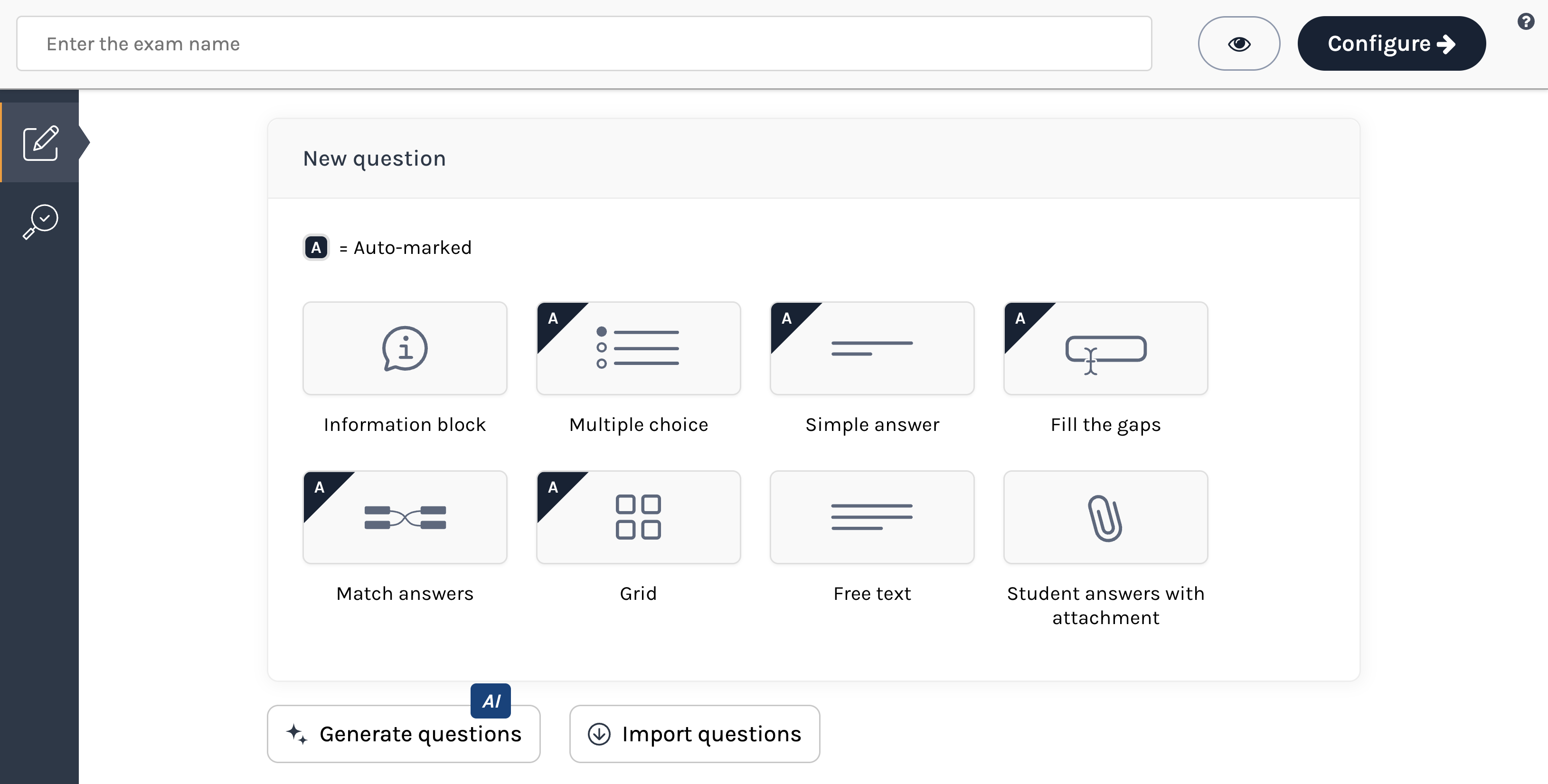Choose the Grid question type

[x=638, y=517]
